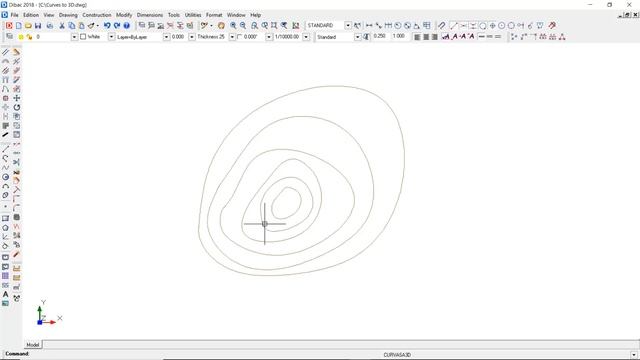Select the Polyline tool in the left toolbar
The height and width of the screenshot is (360, 640).
pyautogui.click(x=5, y=158)
